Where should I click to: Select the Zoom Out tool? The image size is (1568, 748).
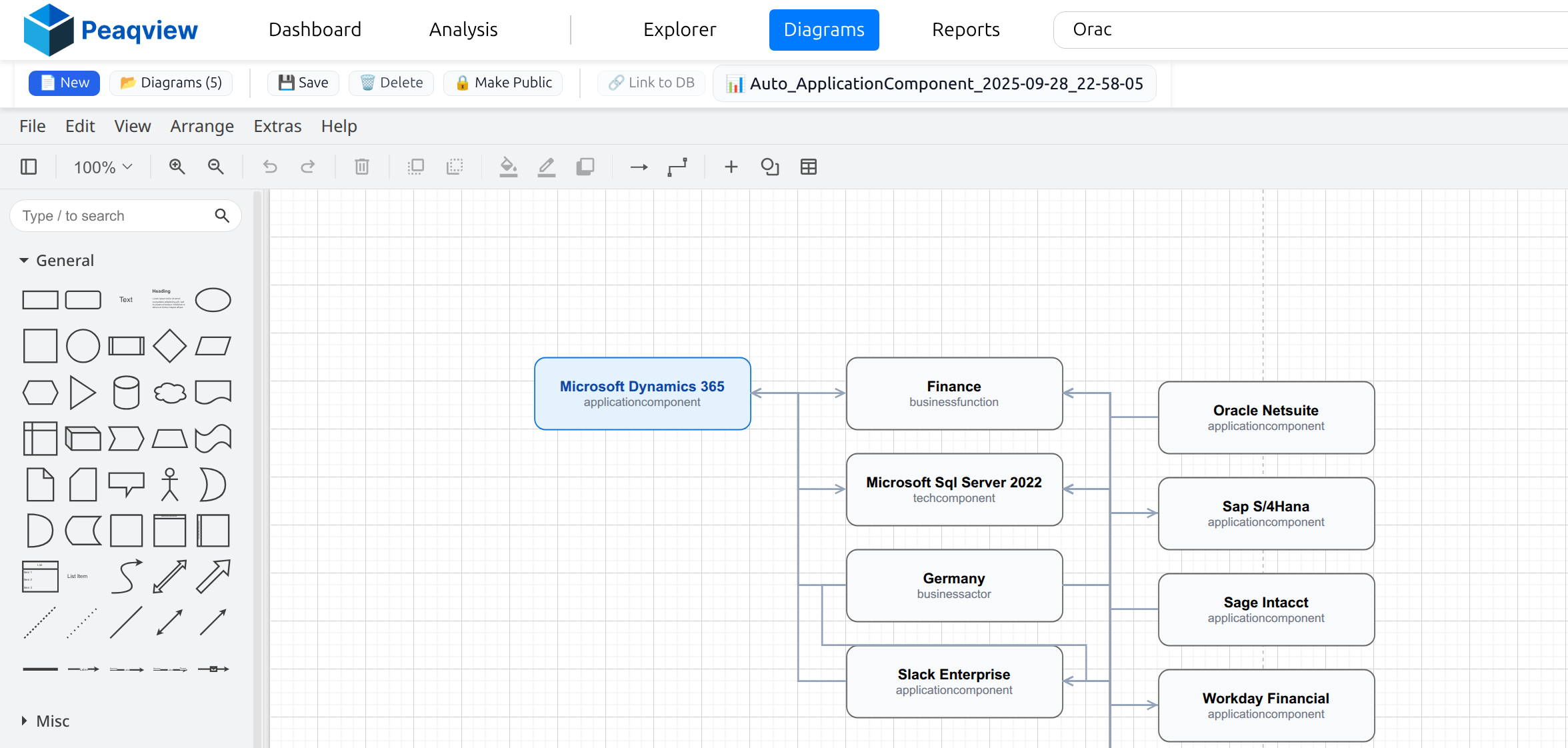(215, 167)
